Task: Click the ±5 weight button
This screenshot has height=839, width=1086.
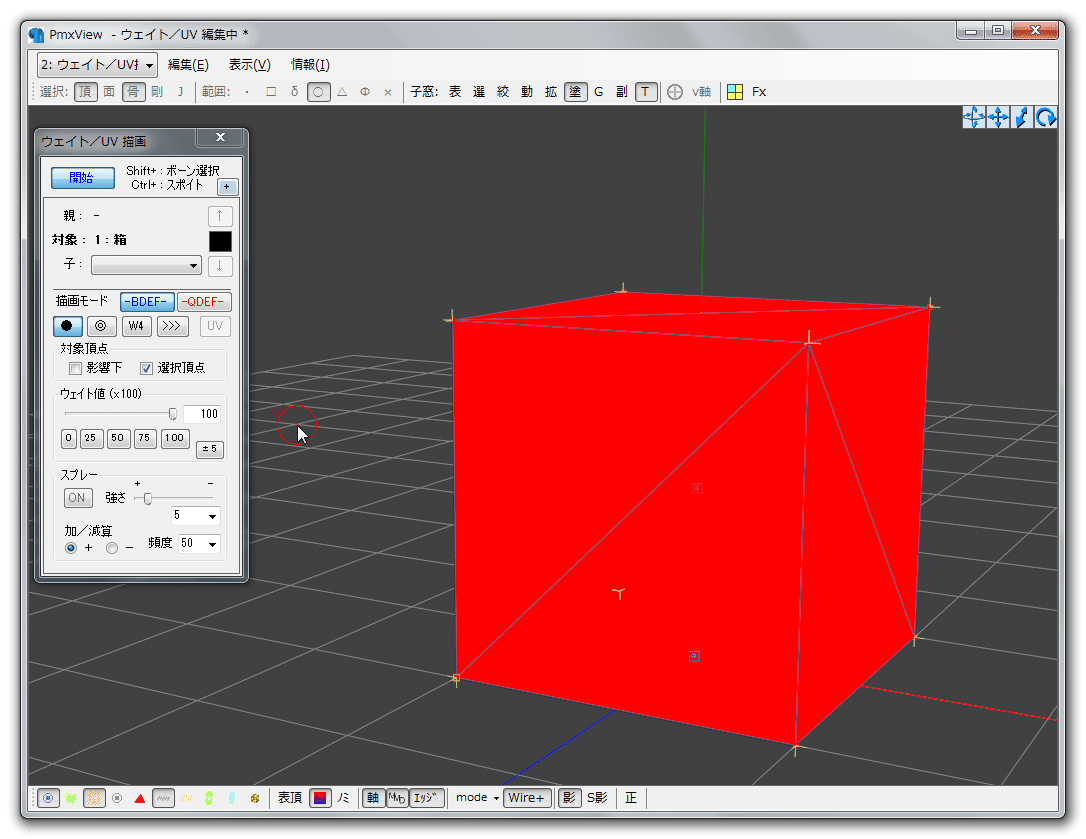Action: (210, 449)
